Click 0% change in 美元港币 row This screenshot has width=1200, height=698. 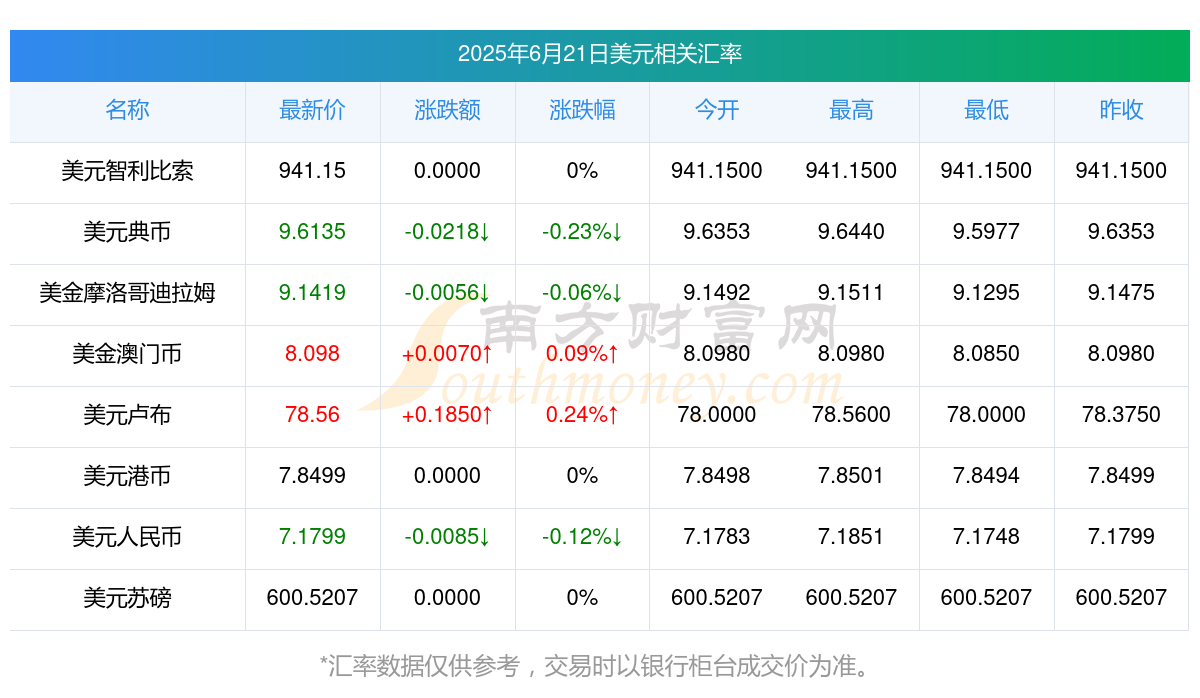pos(582,476)
